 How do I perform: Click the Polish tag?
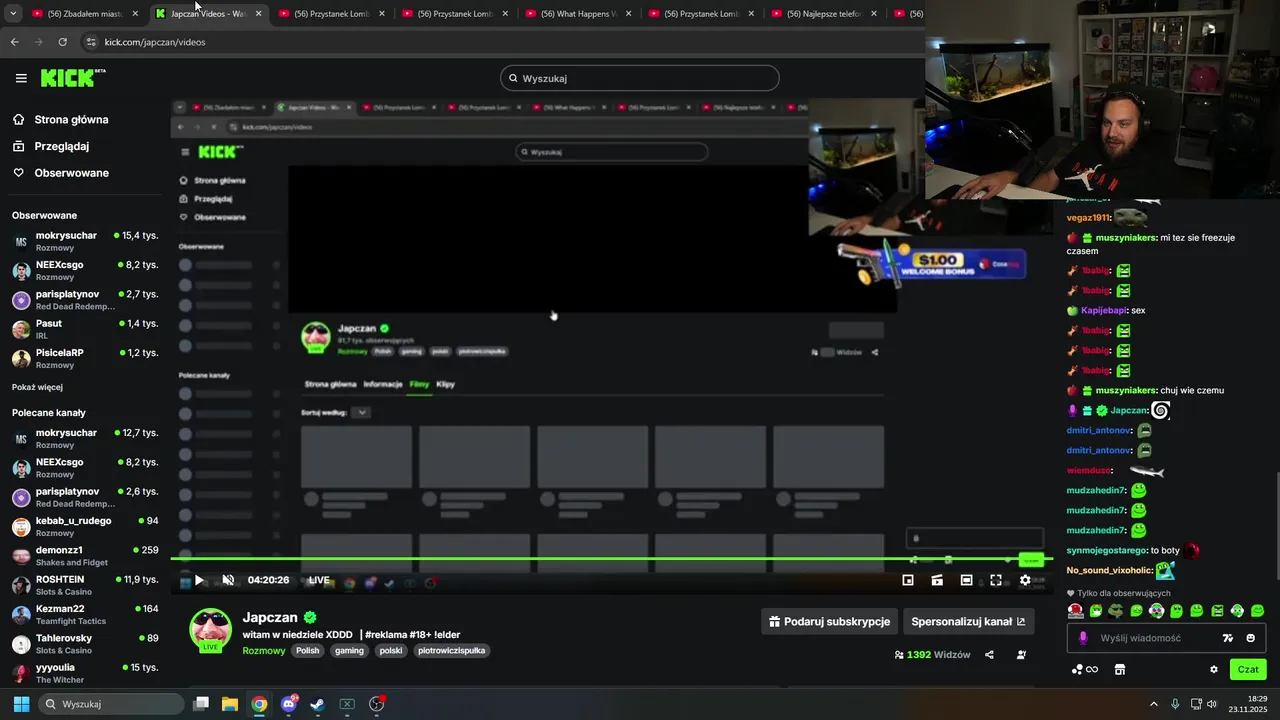click(308, 650)
